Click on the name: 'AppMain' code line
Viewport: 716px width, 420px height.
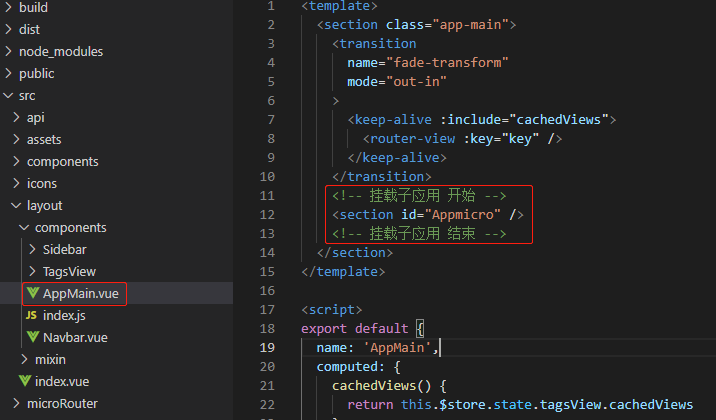pos(378,348)
